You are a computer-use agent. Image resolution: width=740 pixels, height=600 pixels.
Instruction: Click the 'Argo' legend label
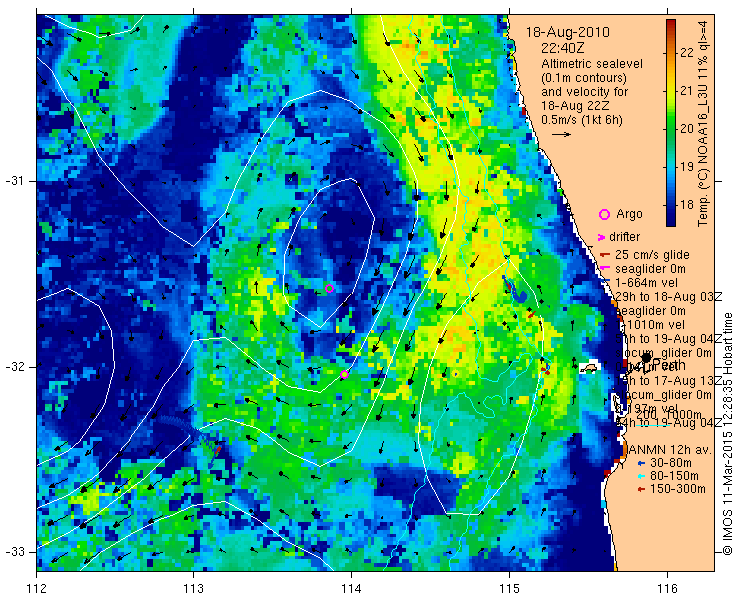point(629,214)
